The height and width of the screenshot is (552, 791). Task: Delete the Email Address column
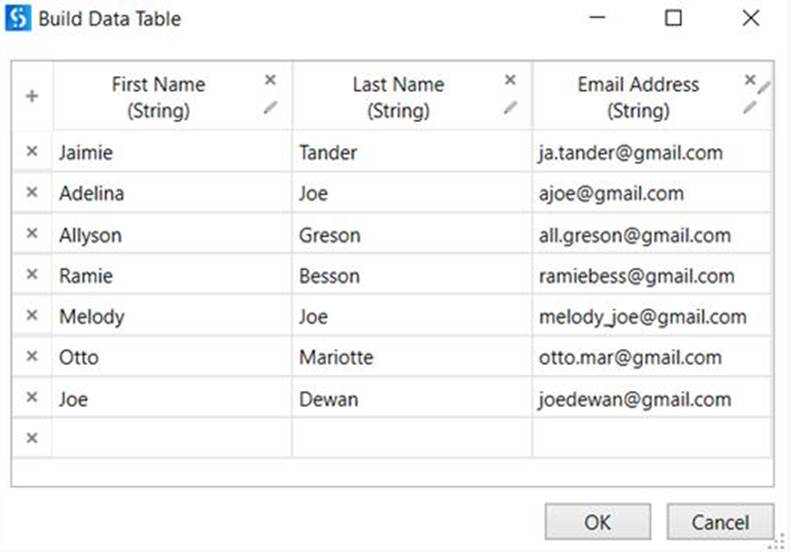750,80
